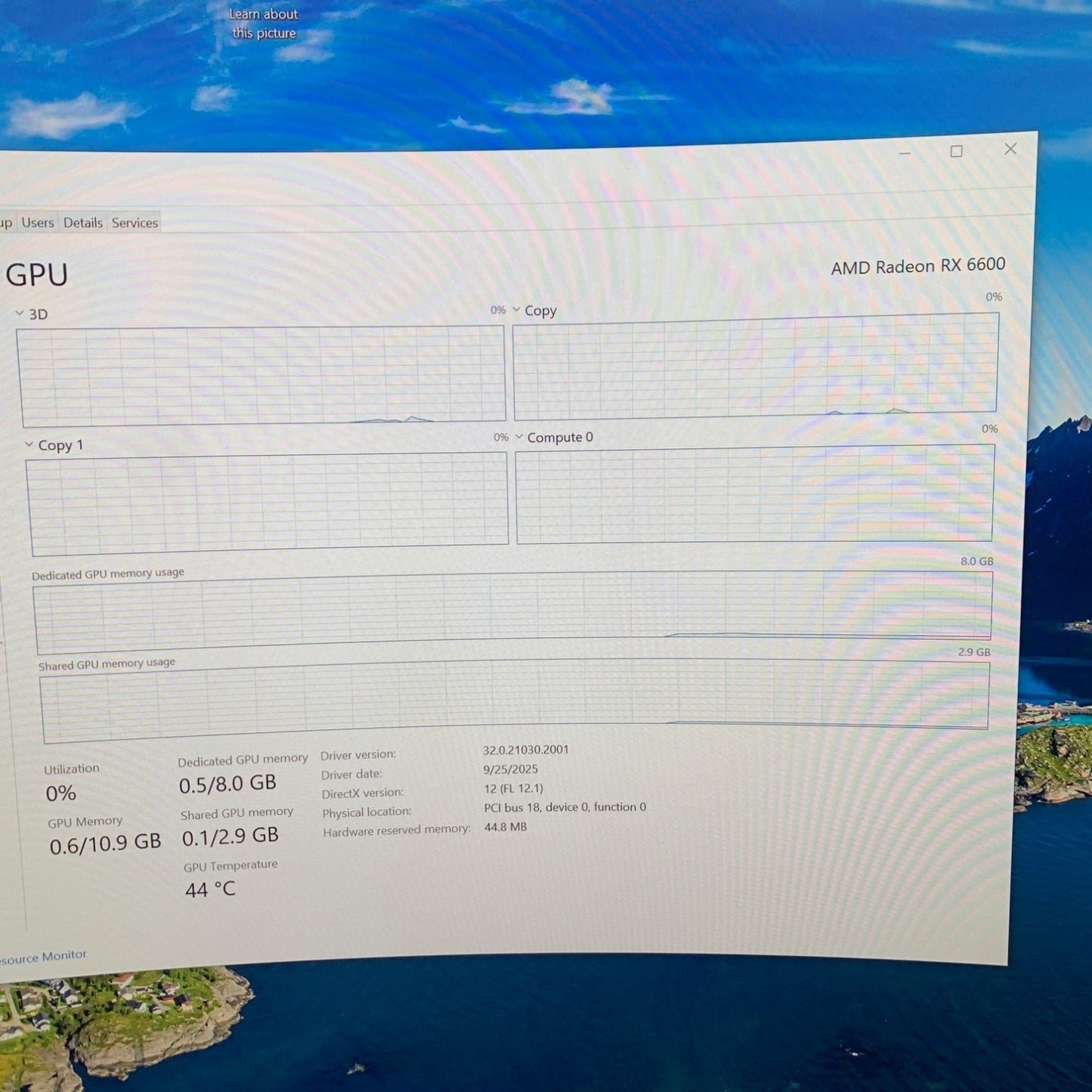Switch to the Users tab
1092x1092 pixels.
37,222
